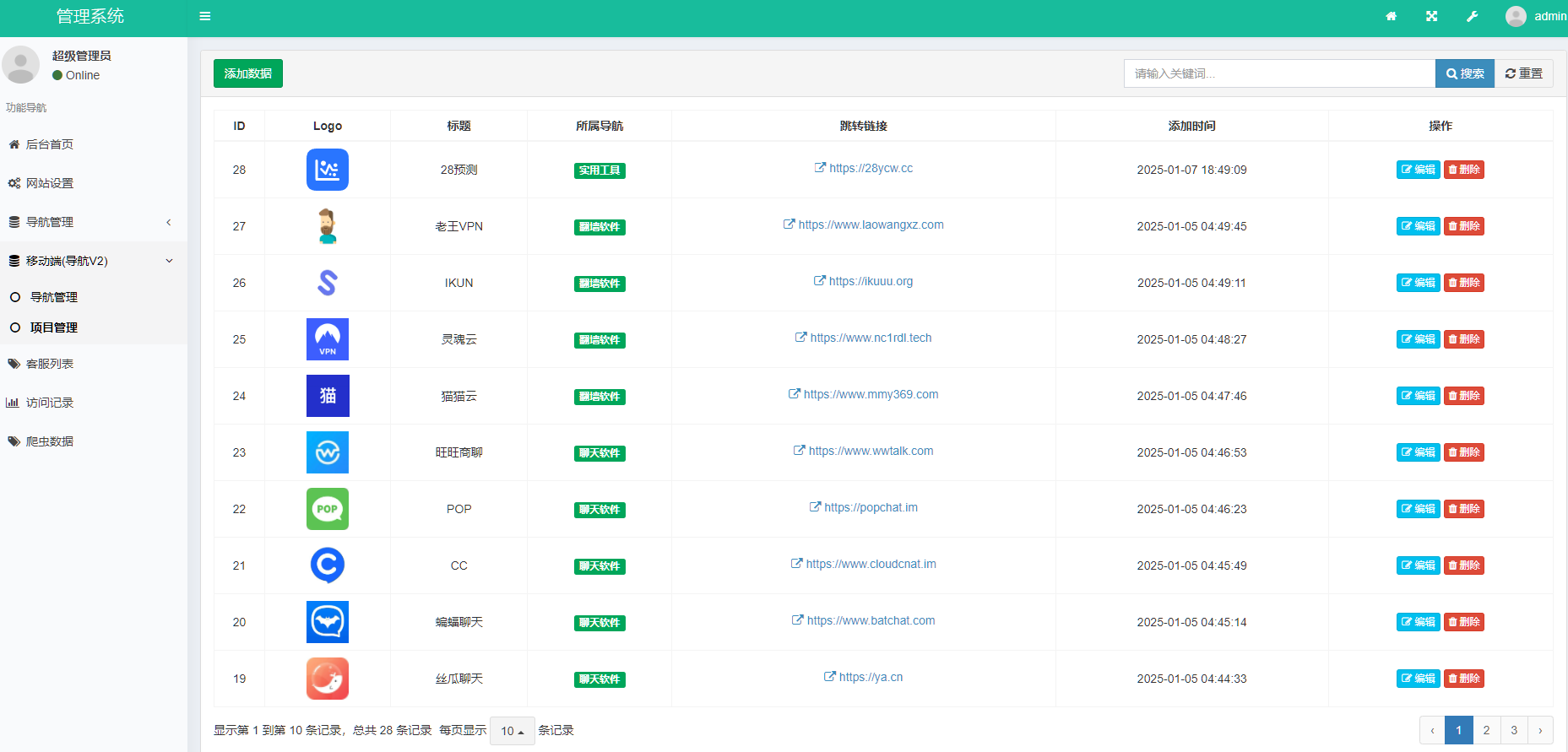Toggle the sidebar hamburger menu
The image size is (1568, 752).
(204, 16)
